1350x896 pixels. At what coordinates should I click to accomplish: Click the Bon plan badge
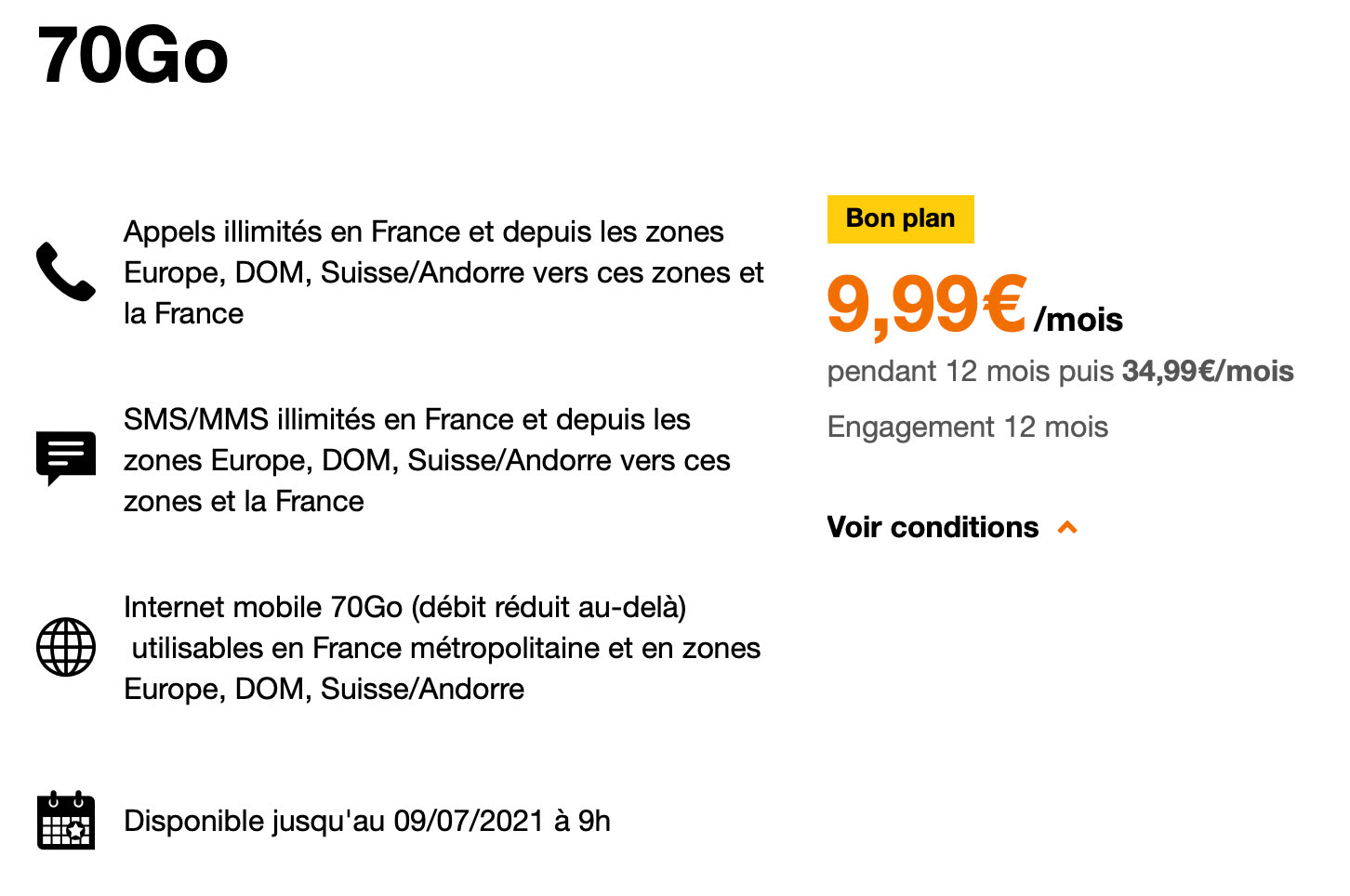tap(900, 219)
